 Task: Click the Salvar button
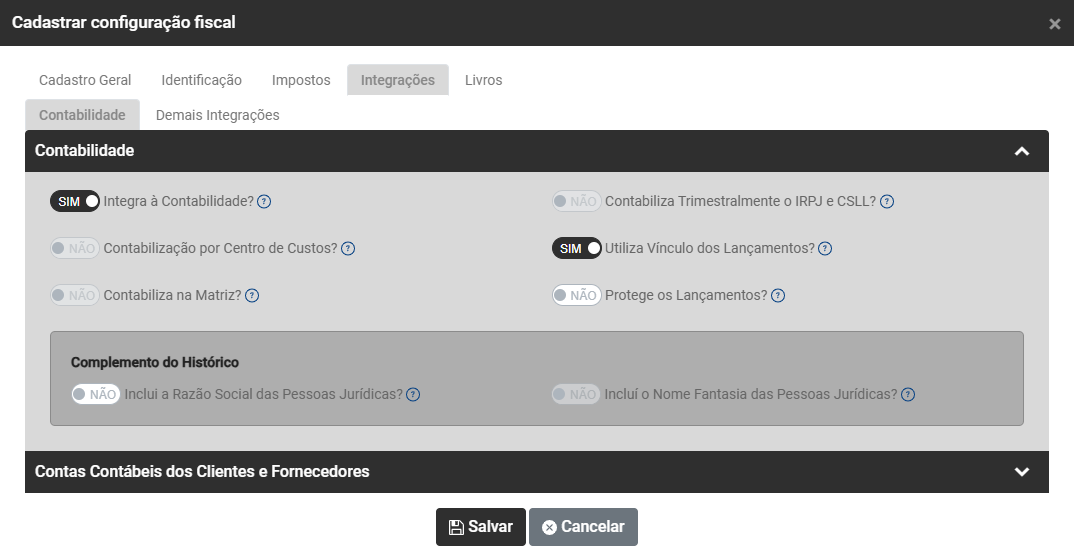tap(481, 527)
